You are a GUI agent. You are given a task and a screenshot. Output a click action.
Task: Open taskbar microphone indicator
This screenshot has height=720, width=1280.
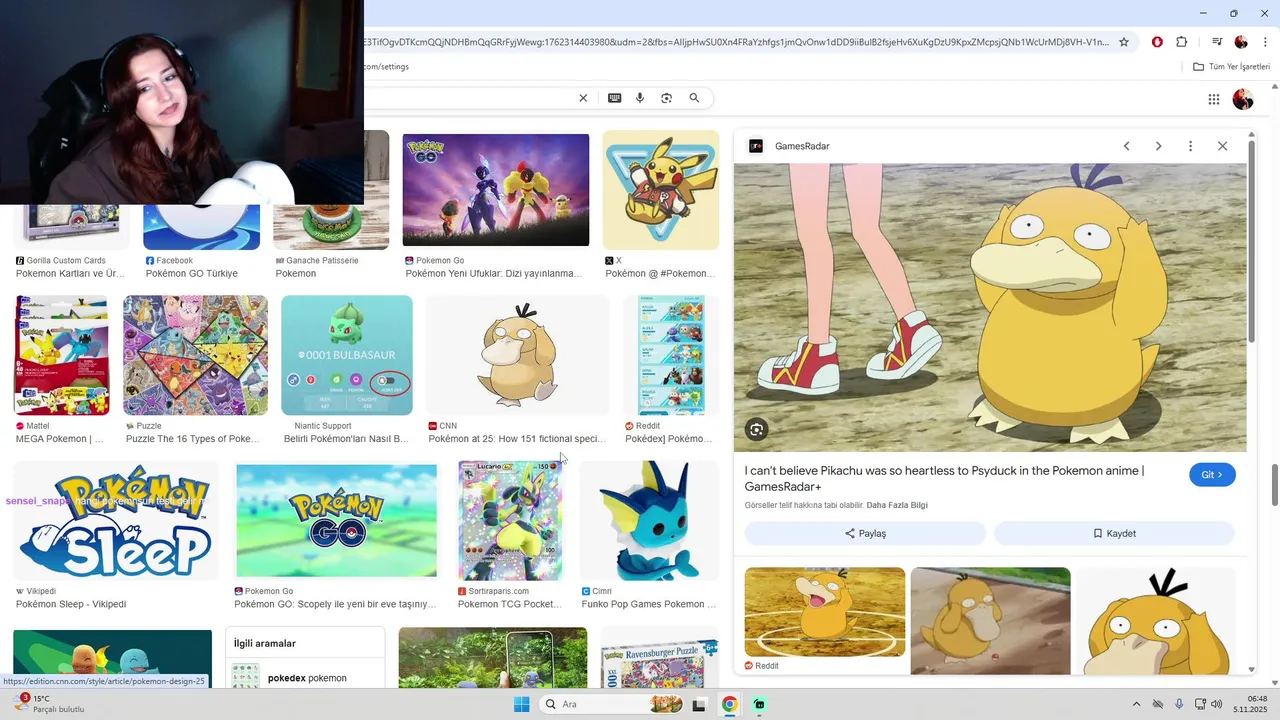pos(1179,704)
